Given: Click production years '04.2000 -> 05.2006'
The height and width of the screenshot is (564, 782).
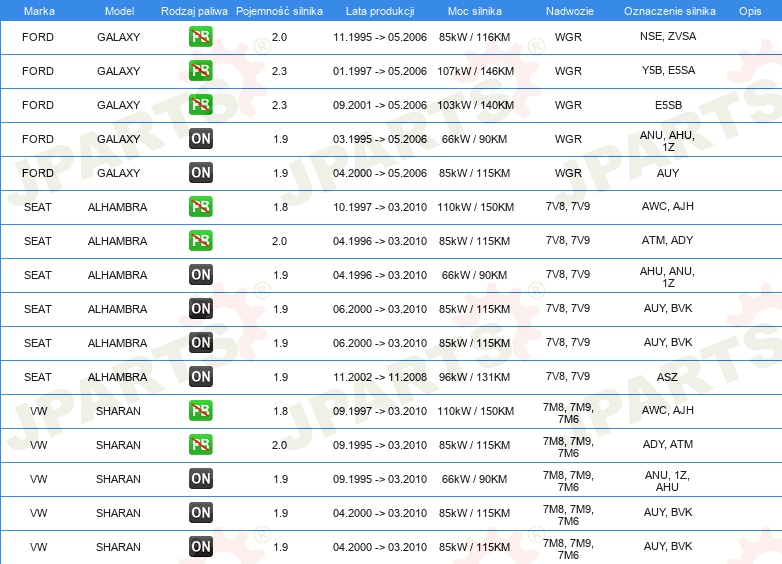Looking at the screenshot, I should (380, 173).
